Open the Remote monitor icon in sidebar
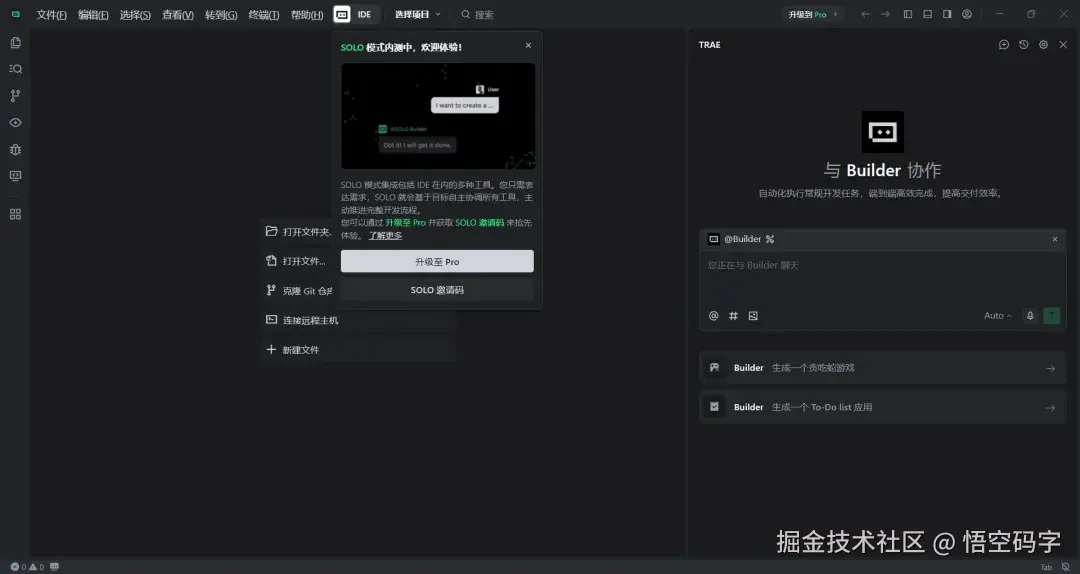 coord(15,176)
